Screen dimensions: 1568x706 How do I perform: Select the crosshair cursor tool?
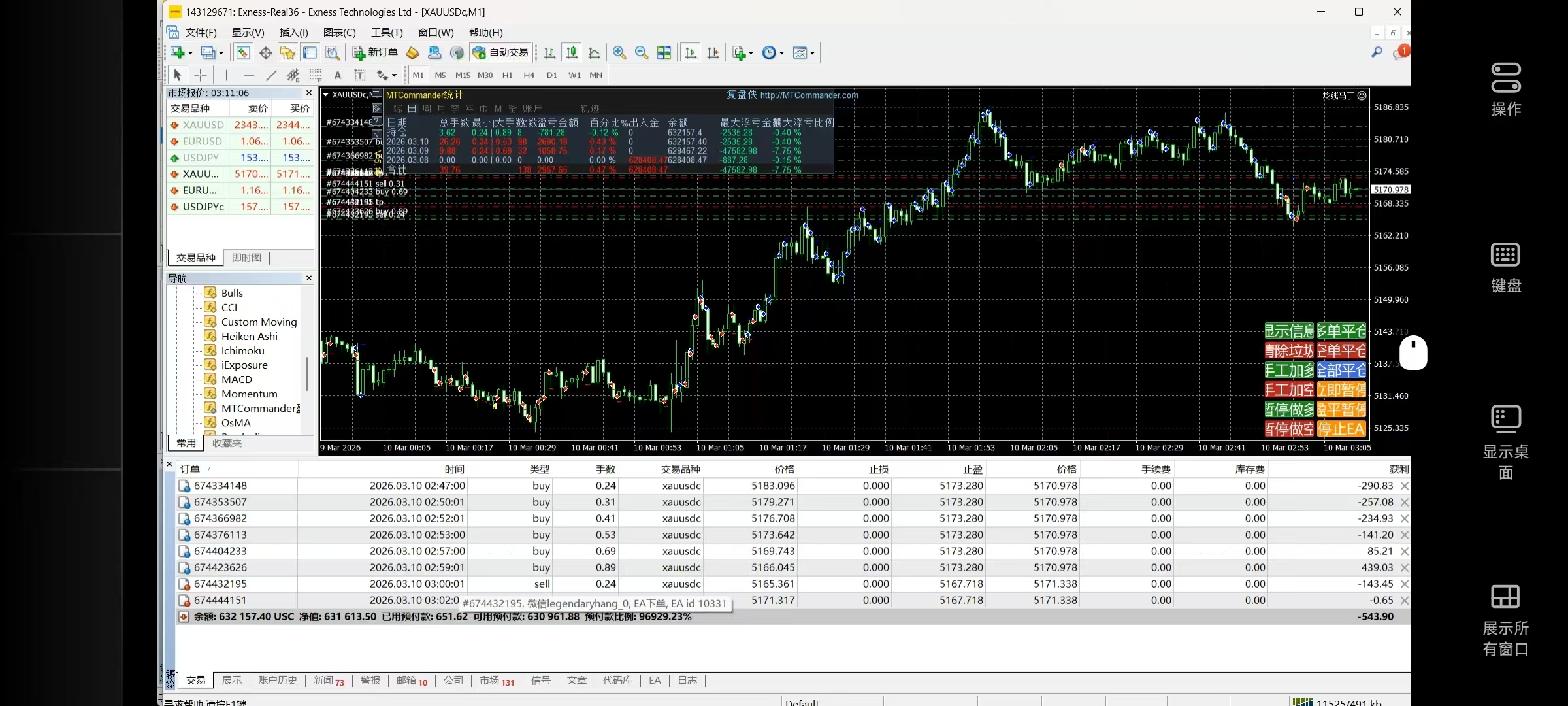(x=201, y=75)
